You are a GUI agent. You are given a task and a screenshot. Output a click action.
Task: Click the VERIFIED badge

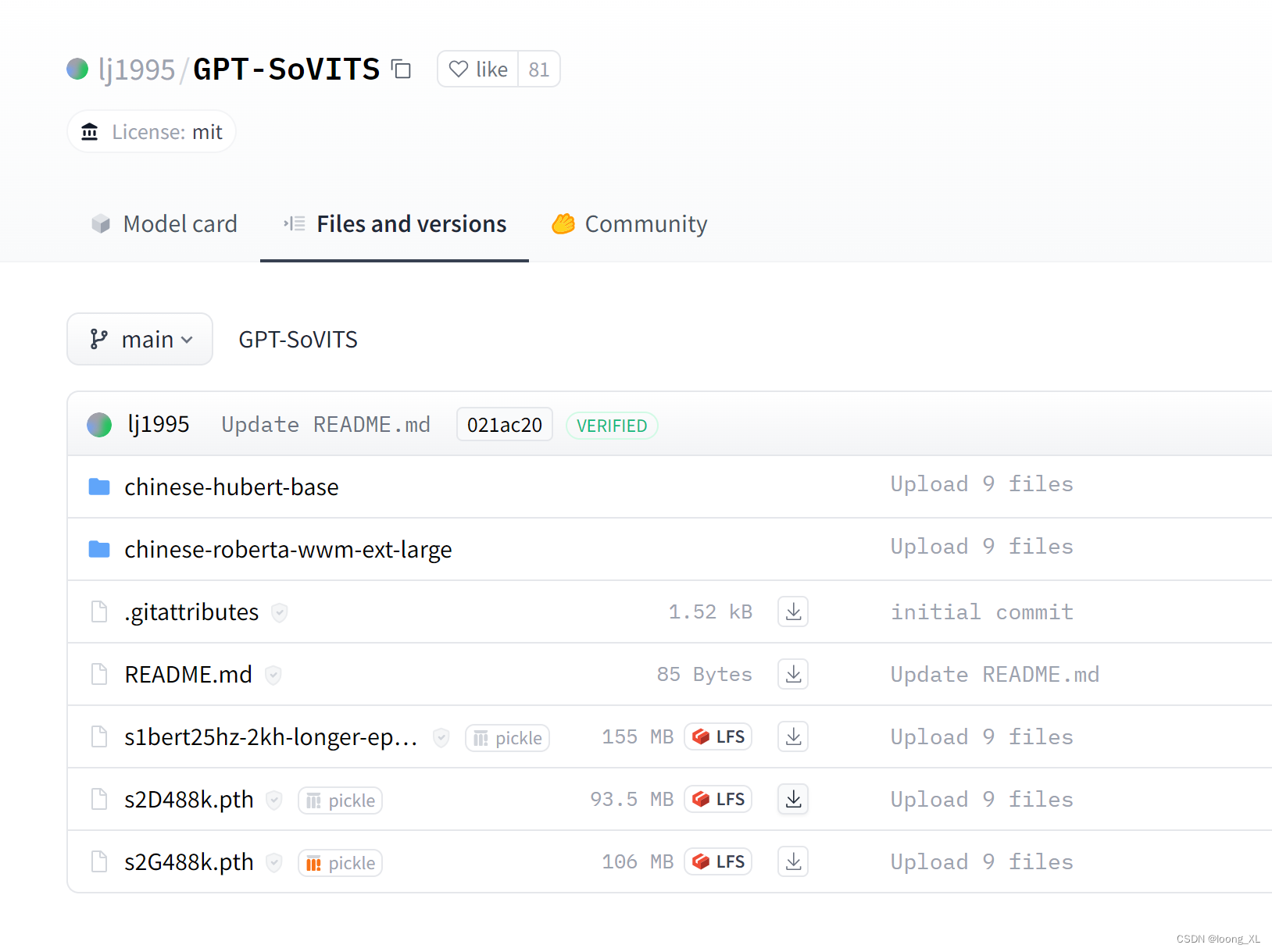click(612, 426)
